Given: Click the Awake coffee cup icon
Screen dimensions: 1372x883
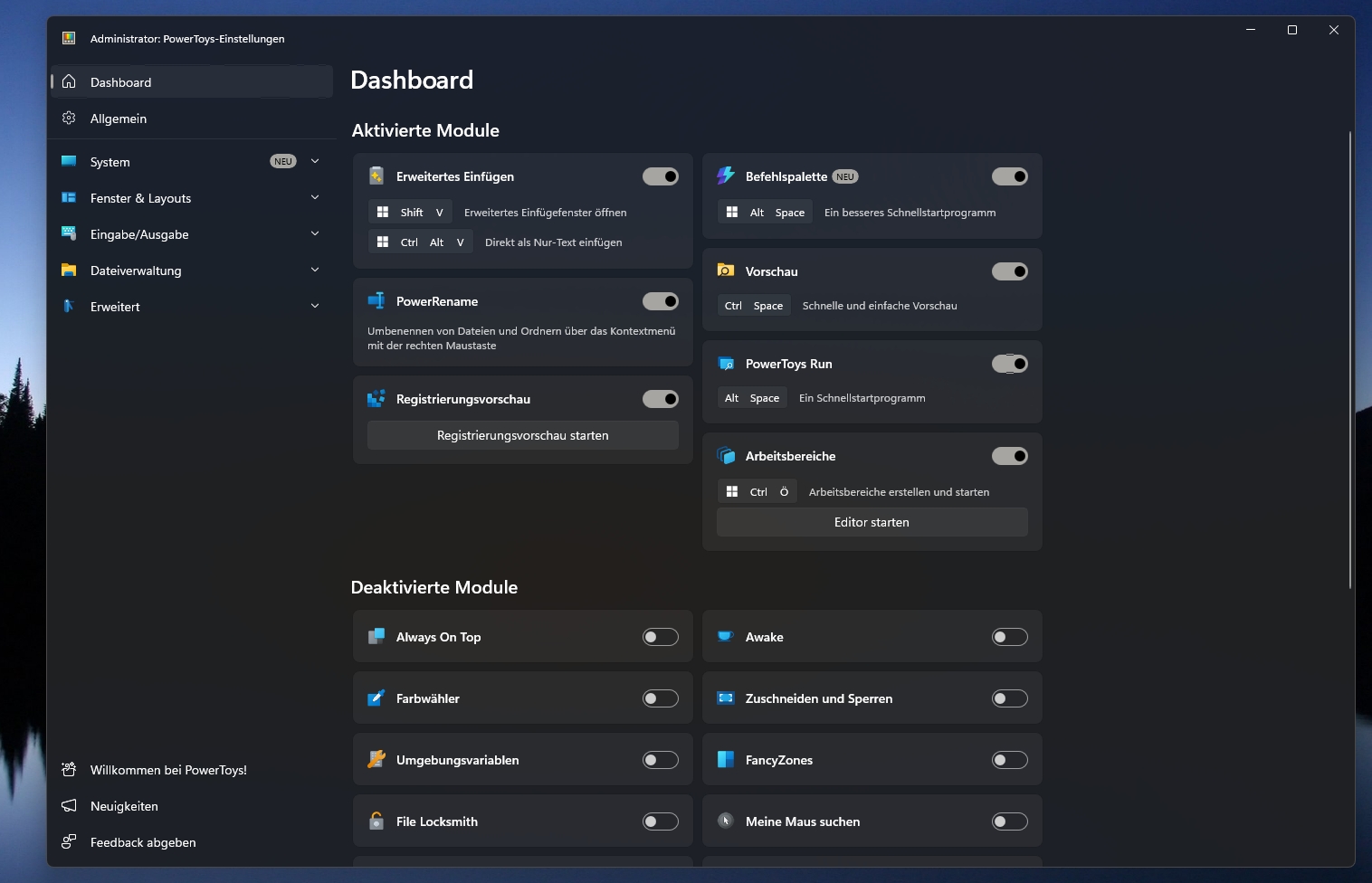Looking at the screenshot, I should tap(726, 636).
